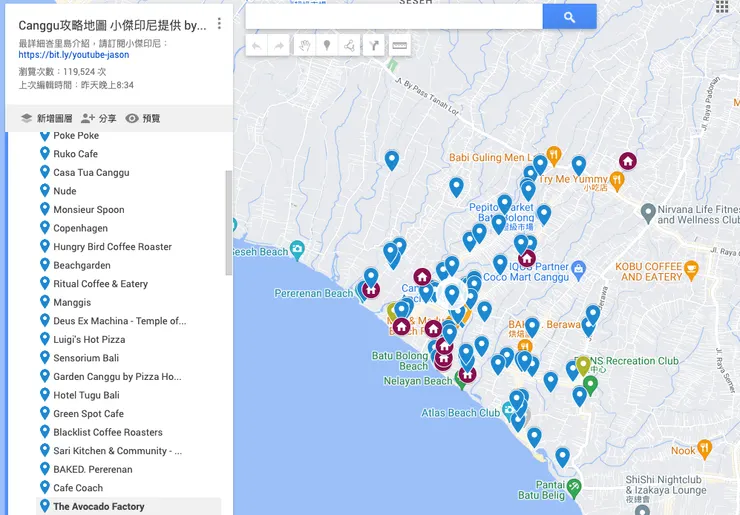Select Monsieur Spoon list entry
The image size is (740, 515).
coord(89,210)
